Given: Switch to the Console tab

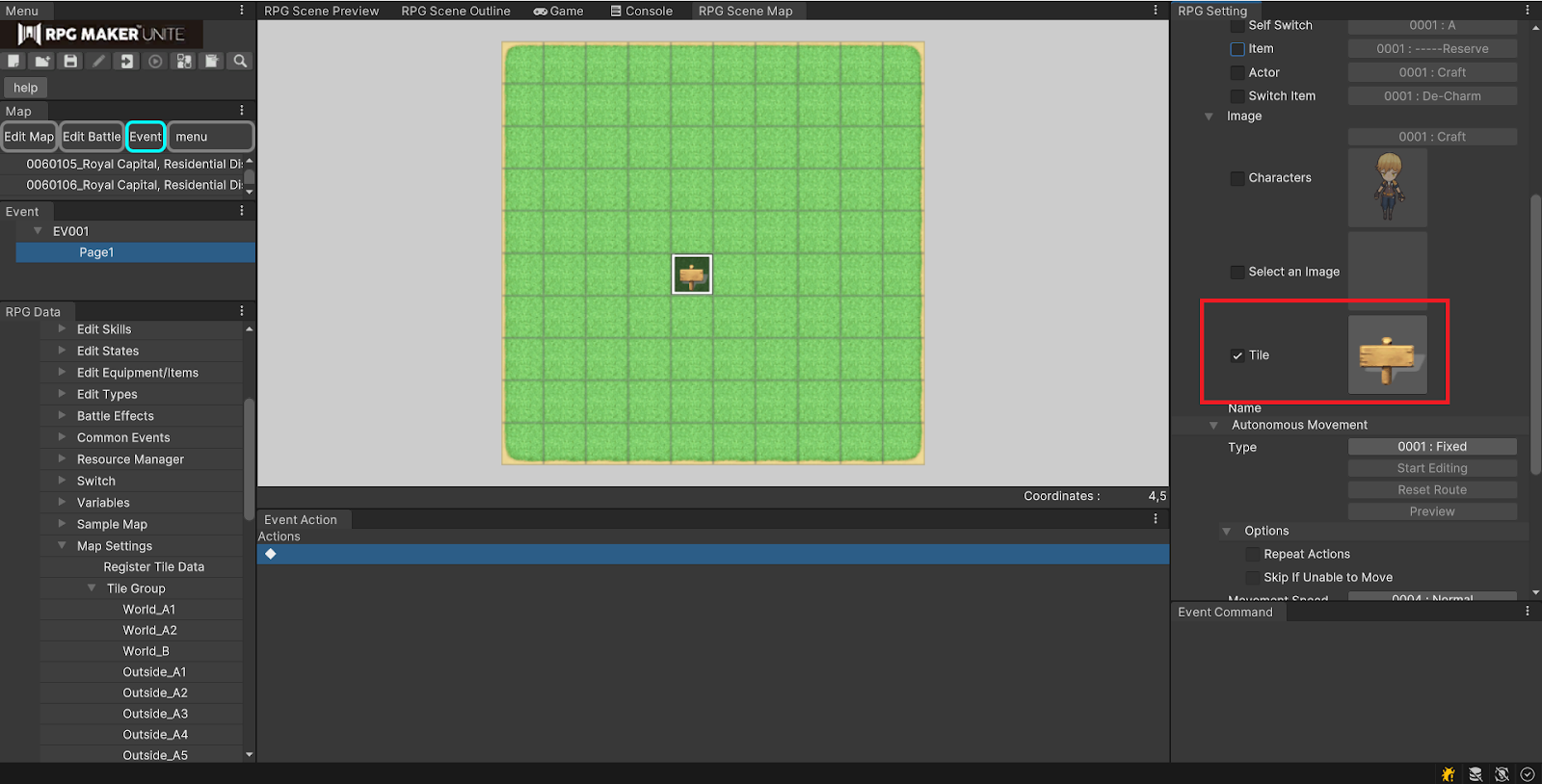Looking at the screenshot, I should click(642, 11).
